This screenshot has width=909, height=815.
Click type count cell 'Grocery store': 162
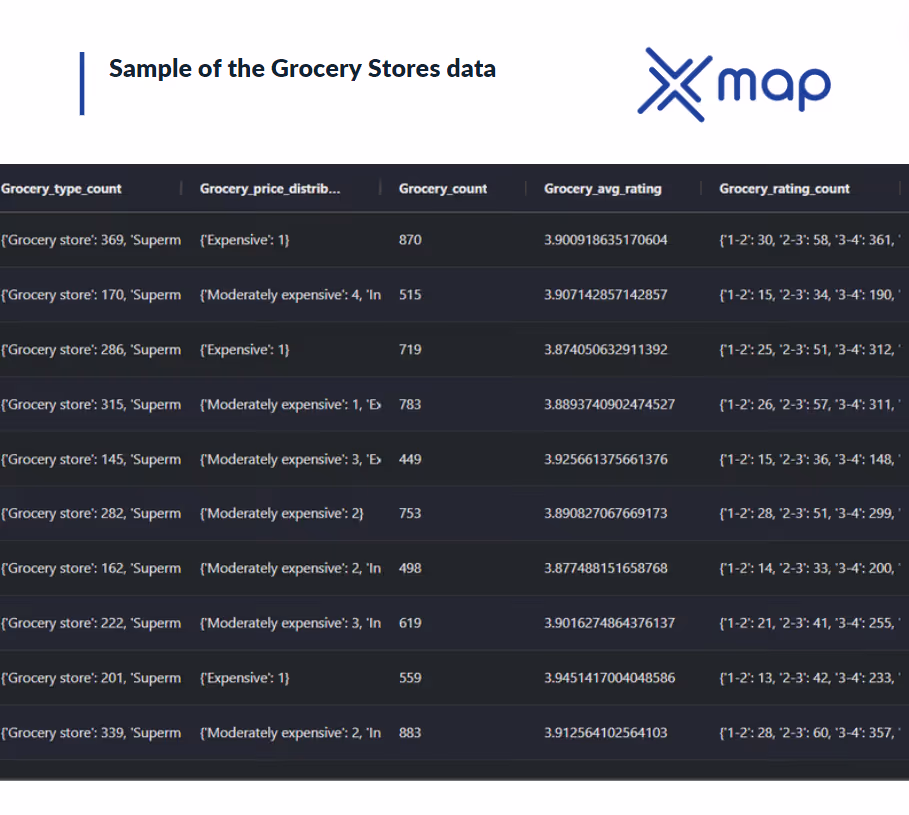click(x=91, y=568)
